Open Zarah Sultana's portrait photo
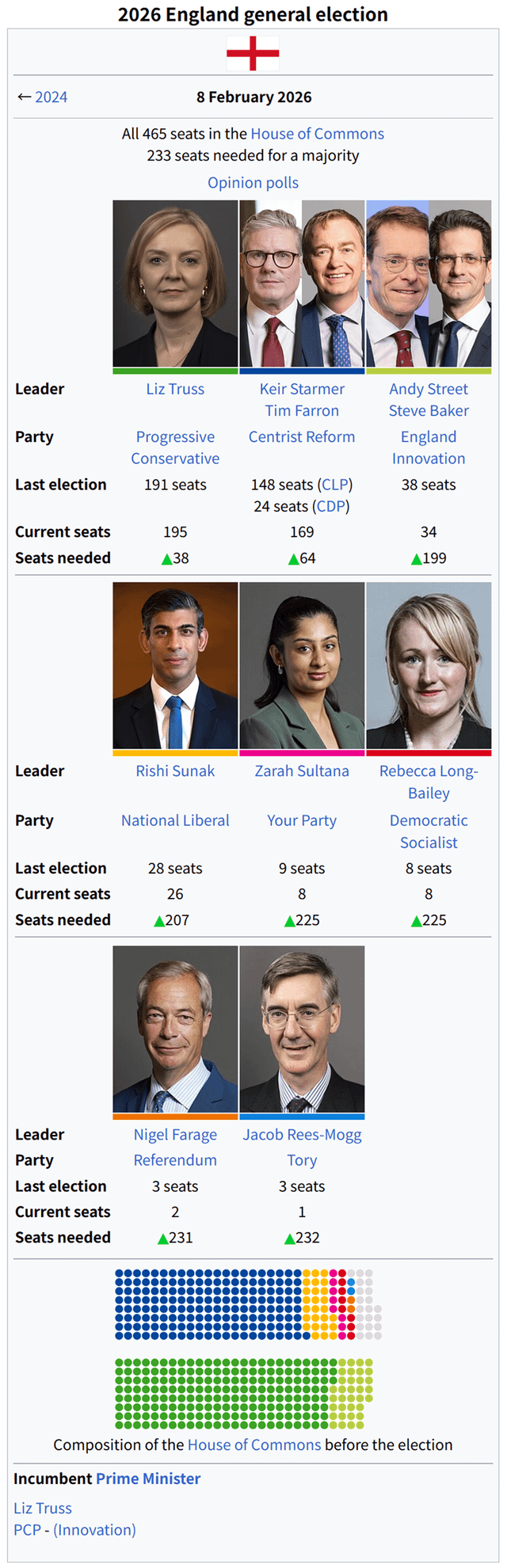Image resolution: width=507 pixels, height=1568 pixels. pyautogui.click(x=302, y=665)
